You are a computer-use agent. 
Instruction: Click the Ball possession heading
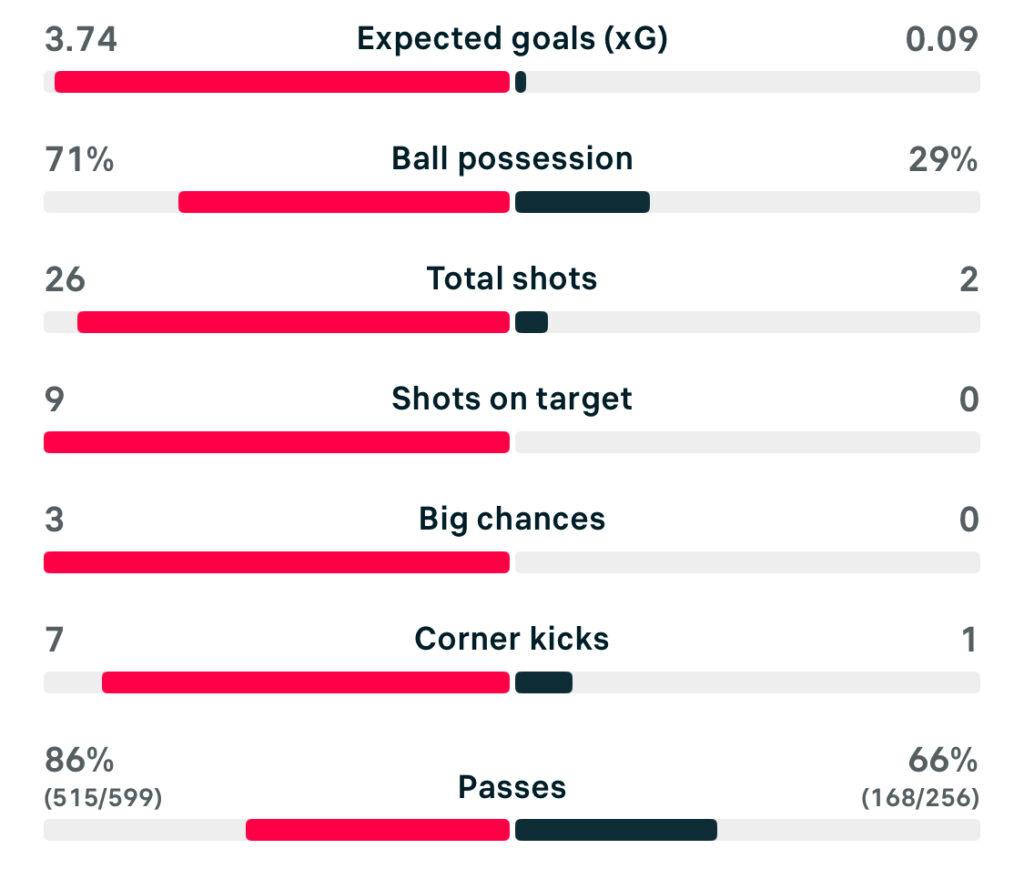512,159
